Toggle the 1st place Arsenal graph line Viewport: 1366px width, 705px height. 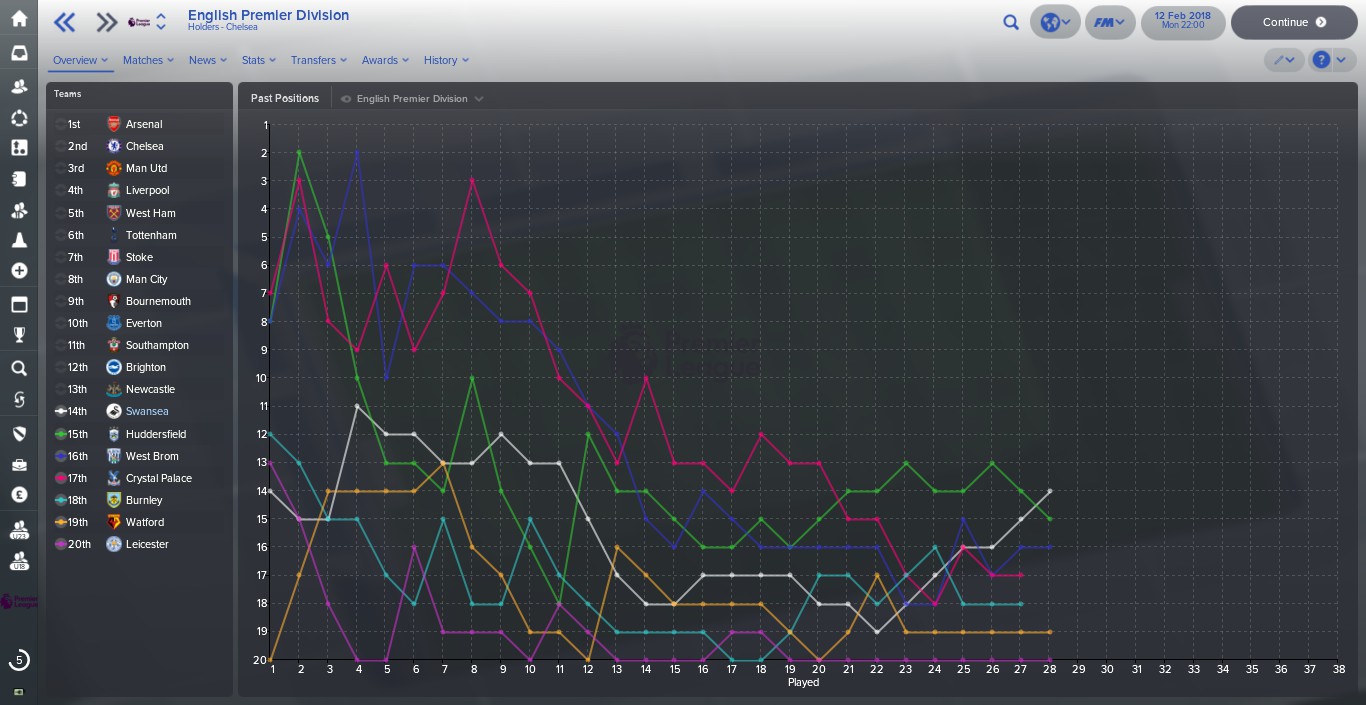[x=61, y=124]
